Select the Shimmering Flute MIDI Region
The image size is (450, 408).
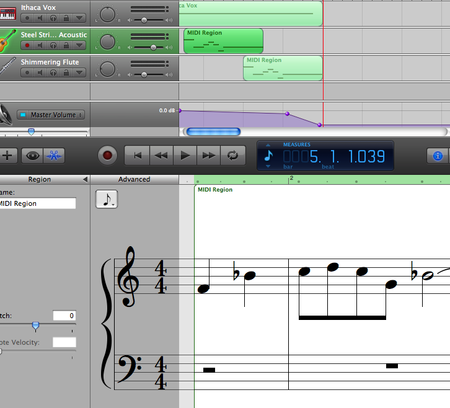pyautogui.click(x=283, y=68)
